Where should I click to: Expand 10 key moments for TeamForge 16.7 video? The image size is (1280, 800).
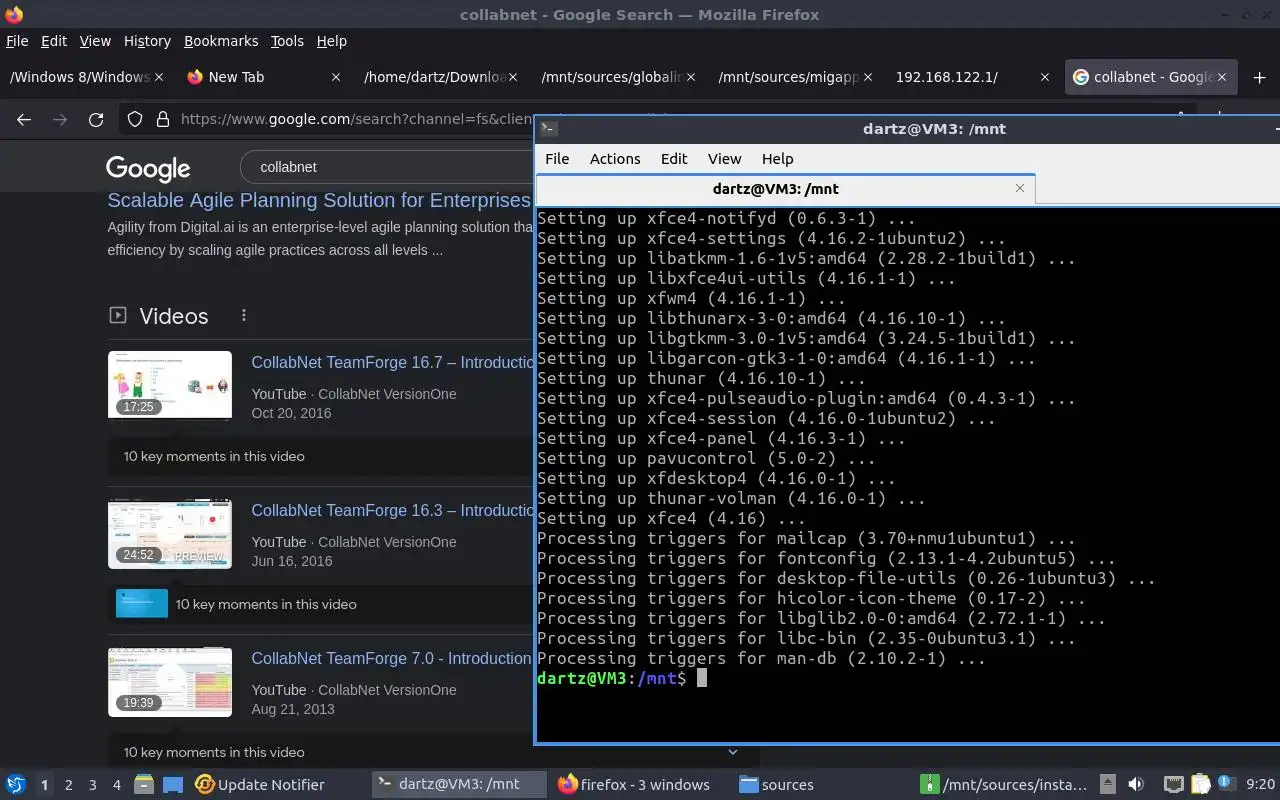click(320, 456)
